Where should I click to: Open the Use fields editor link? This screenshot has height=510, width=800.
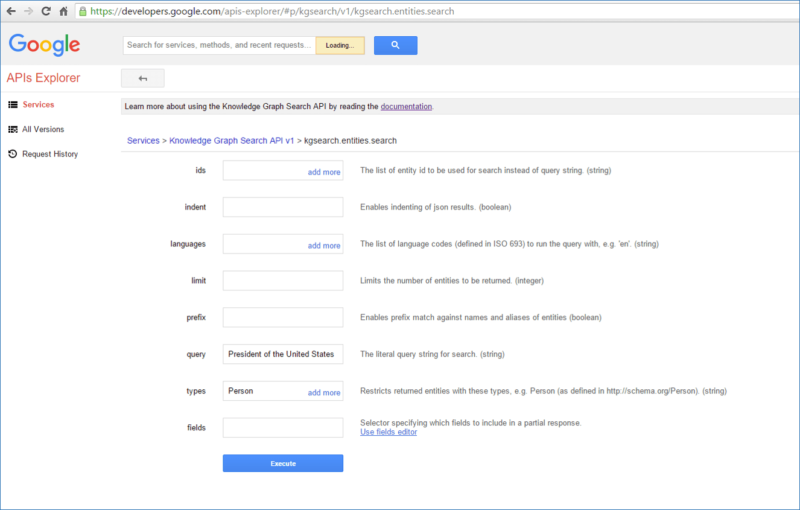coord(388,432)
